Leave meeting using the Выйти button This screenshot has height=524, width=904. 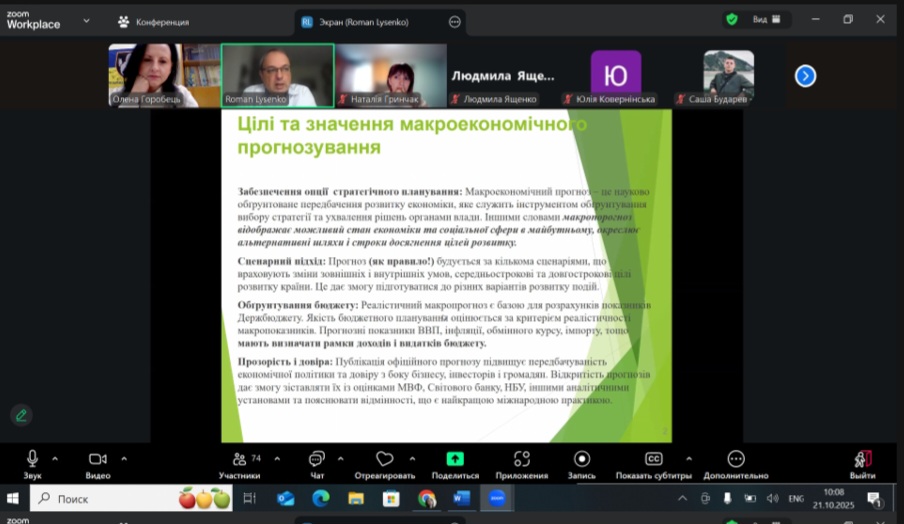pyautogui.click(x=862, y=463)
